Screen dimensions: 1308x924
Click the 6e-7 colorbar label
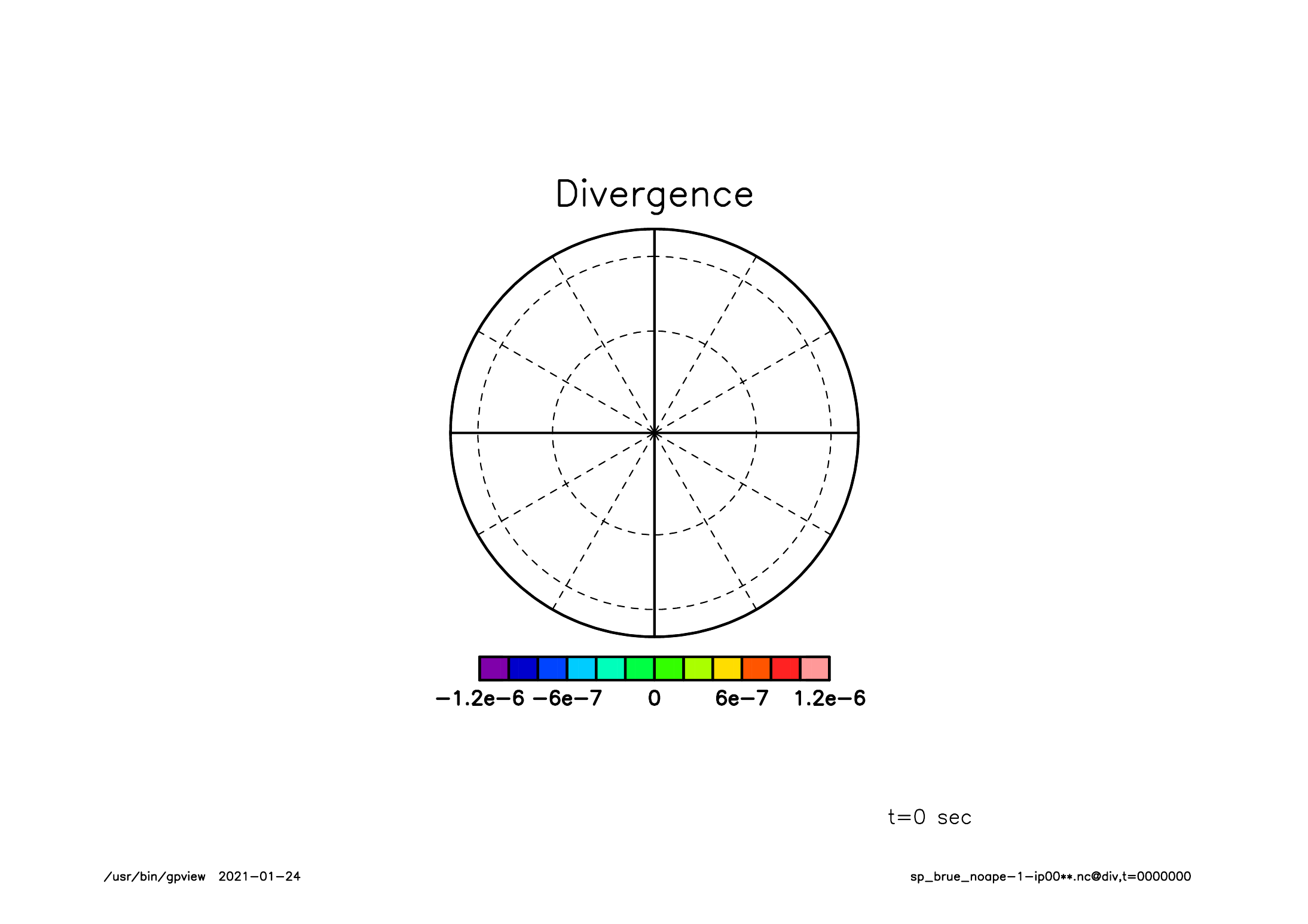pyautogui.click(x=741, y=699)
